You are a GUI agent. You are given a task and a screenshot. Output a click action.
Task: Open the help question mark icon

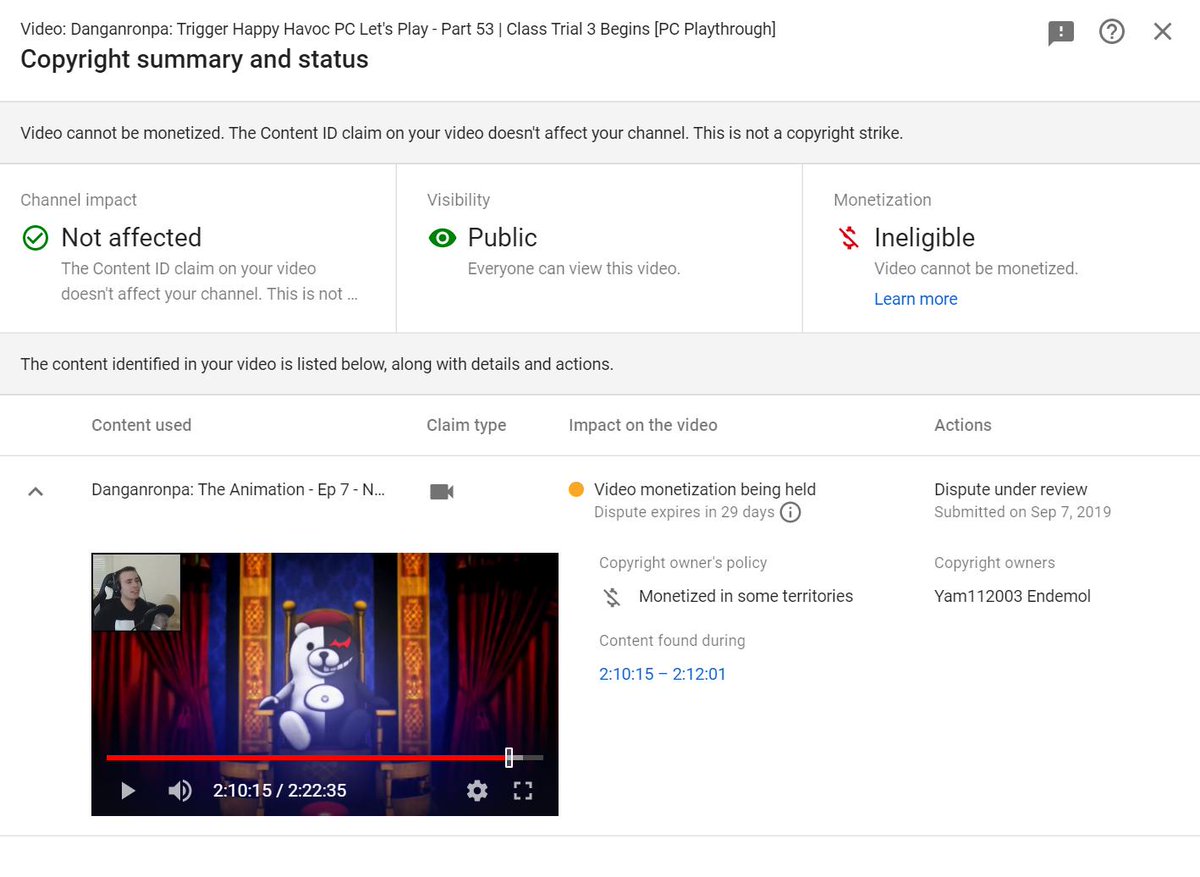[x=1112, y=32]
